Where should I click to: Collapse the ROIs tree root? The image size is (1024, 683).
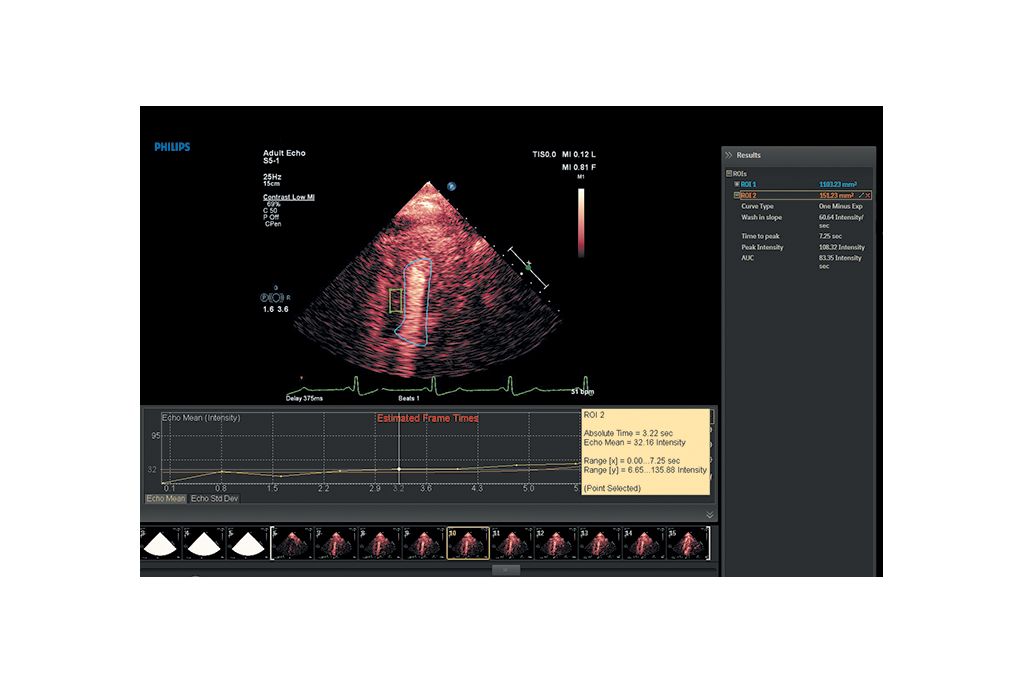(729, 174)
